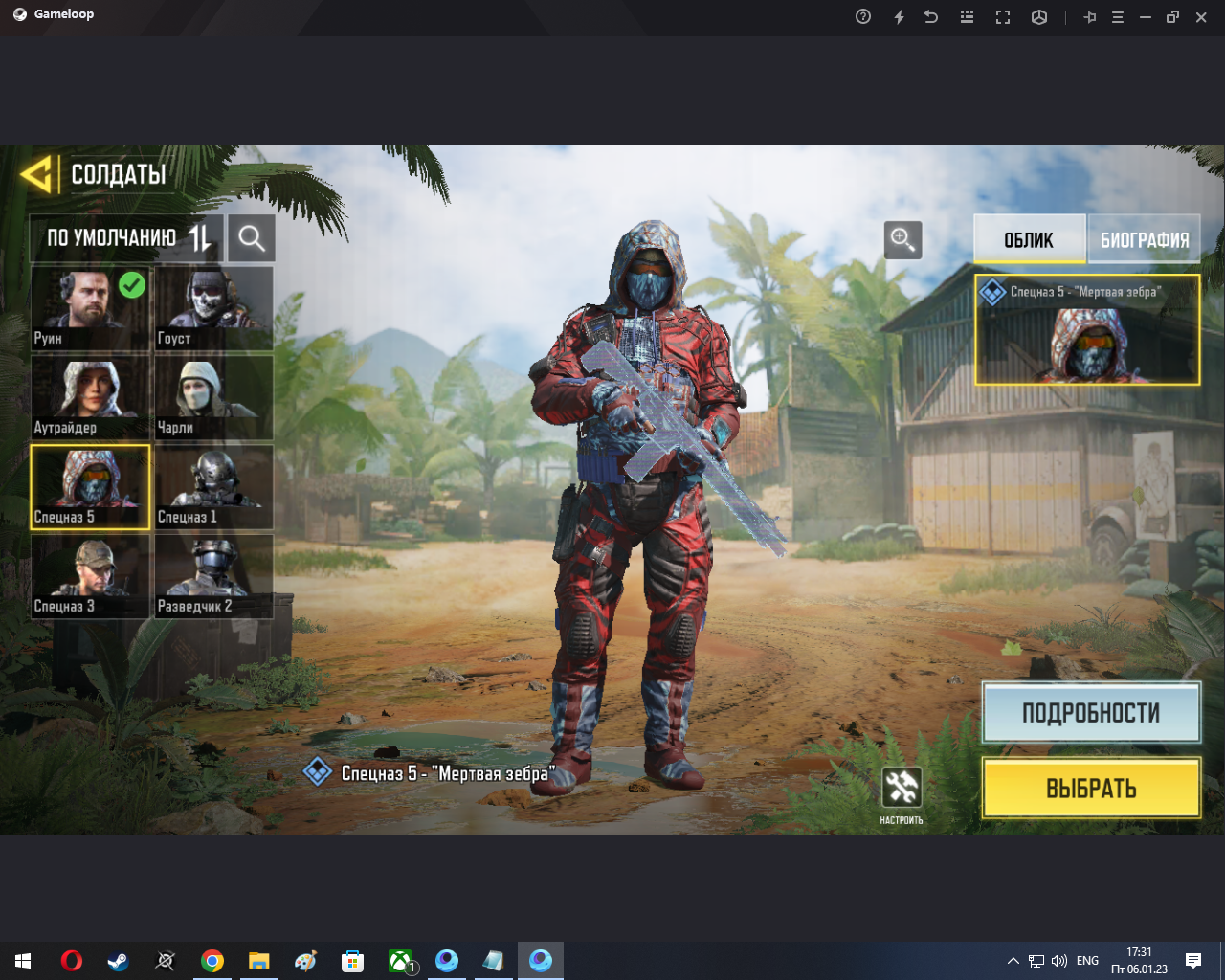
Task: Select the Спецназ 5 soldier card
Action: (91, 486)
